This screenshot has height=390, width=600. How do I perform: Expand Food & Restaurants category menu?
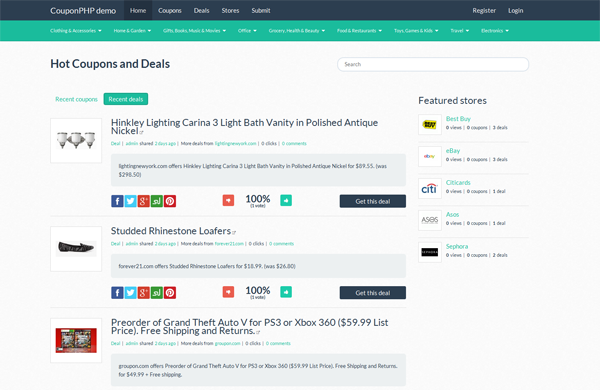(x=359, y=31)
